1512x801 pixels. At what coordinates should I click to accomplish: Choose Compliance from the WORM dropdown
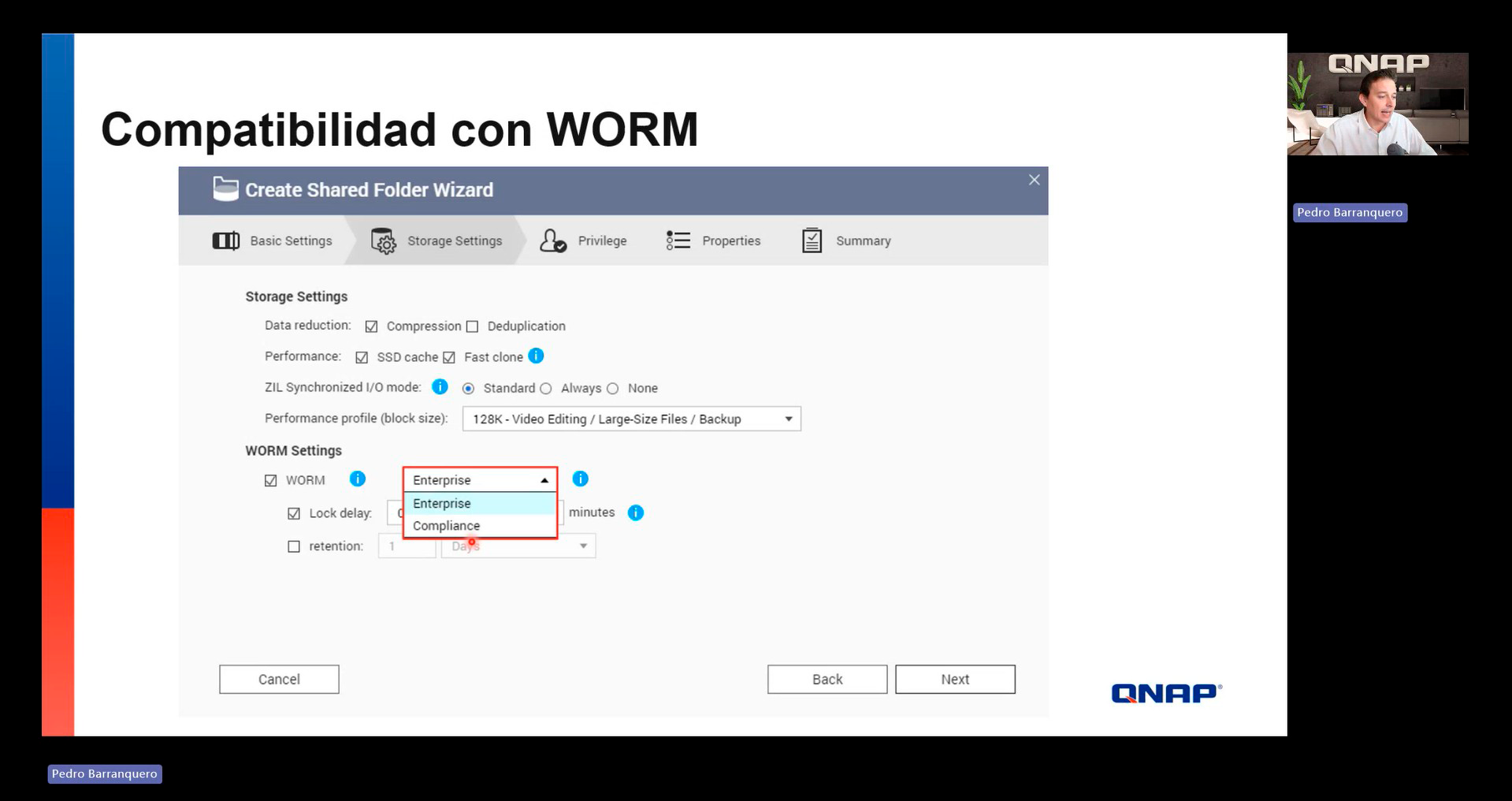(446, 526)
